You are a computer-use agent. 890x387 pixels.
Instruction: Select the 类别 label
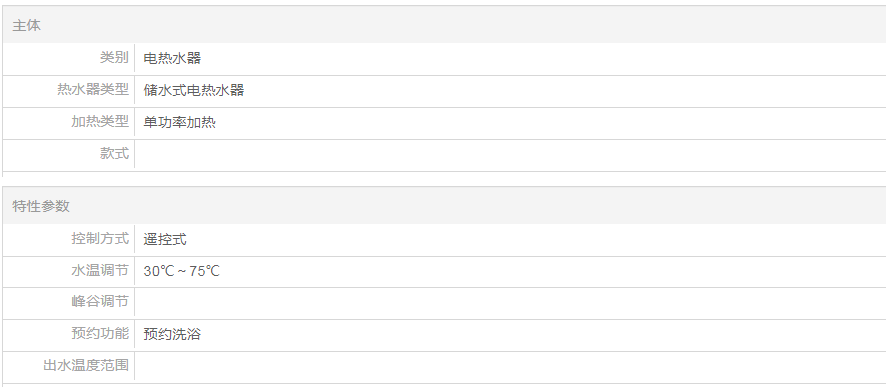pos(115,58)
